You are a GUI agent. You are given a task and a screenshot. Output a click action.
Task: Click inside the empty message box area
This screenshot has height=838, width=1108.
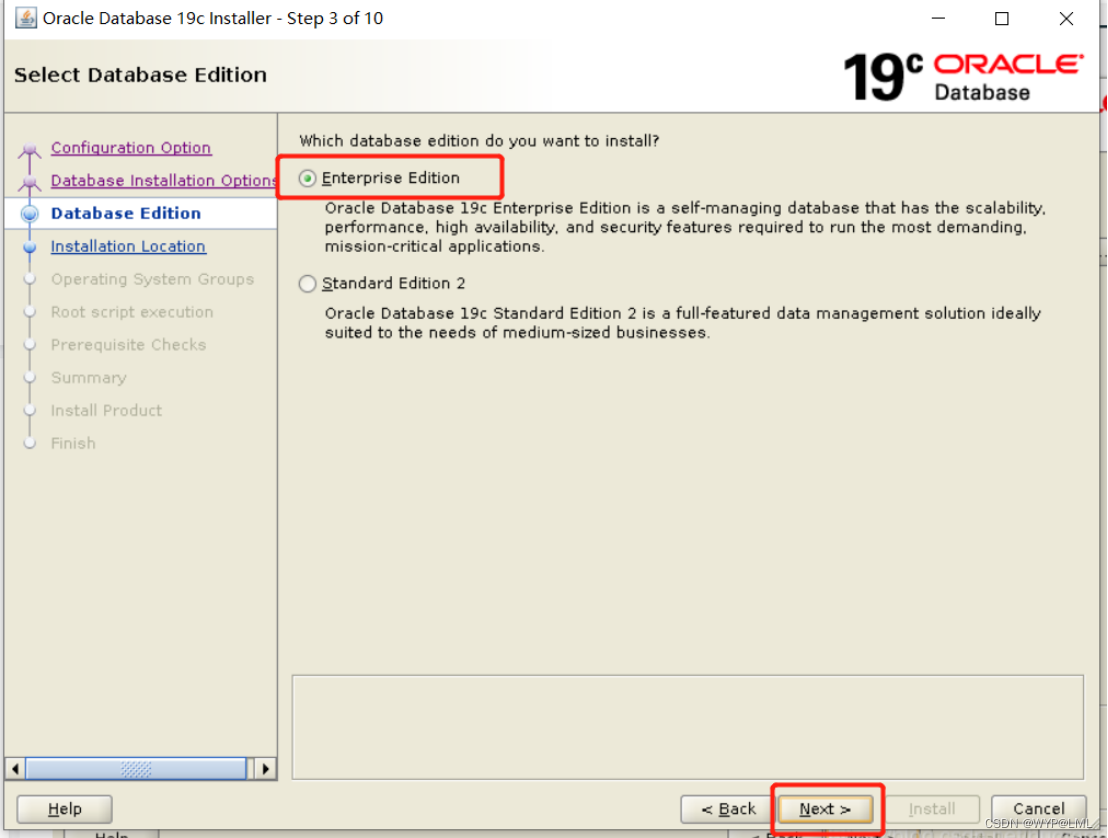tap(688, 727)
